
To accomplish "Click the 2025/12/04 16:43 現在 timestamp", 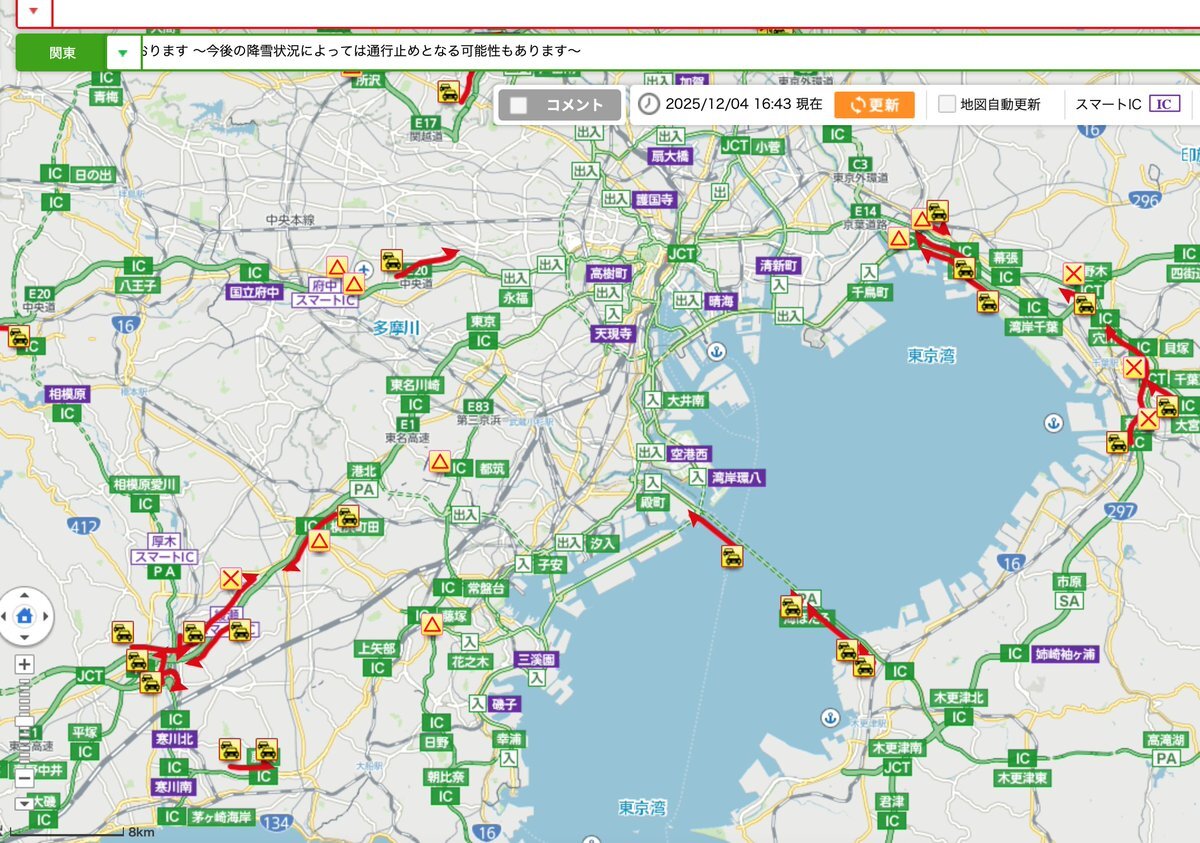I will (x=744, y=104).
